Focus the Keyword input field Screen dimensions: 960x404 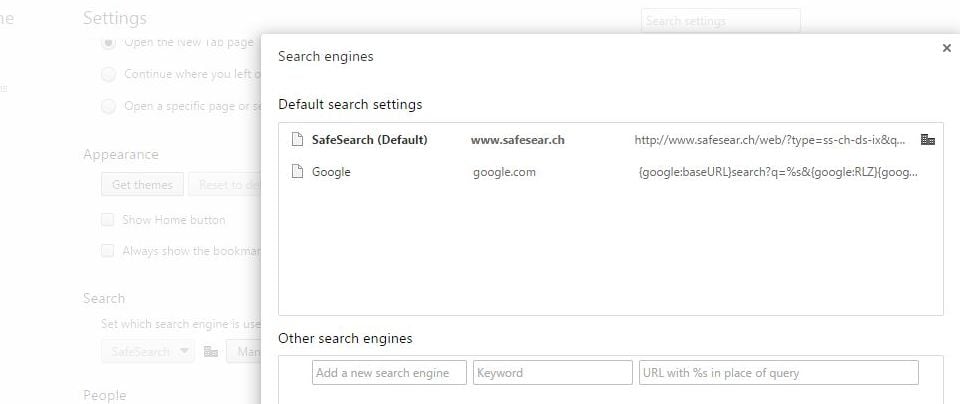[552, 373]
